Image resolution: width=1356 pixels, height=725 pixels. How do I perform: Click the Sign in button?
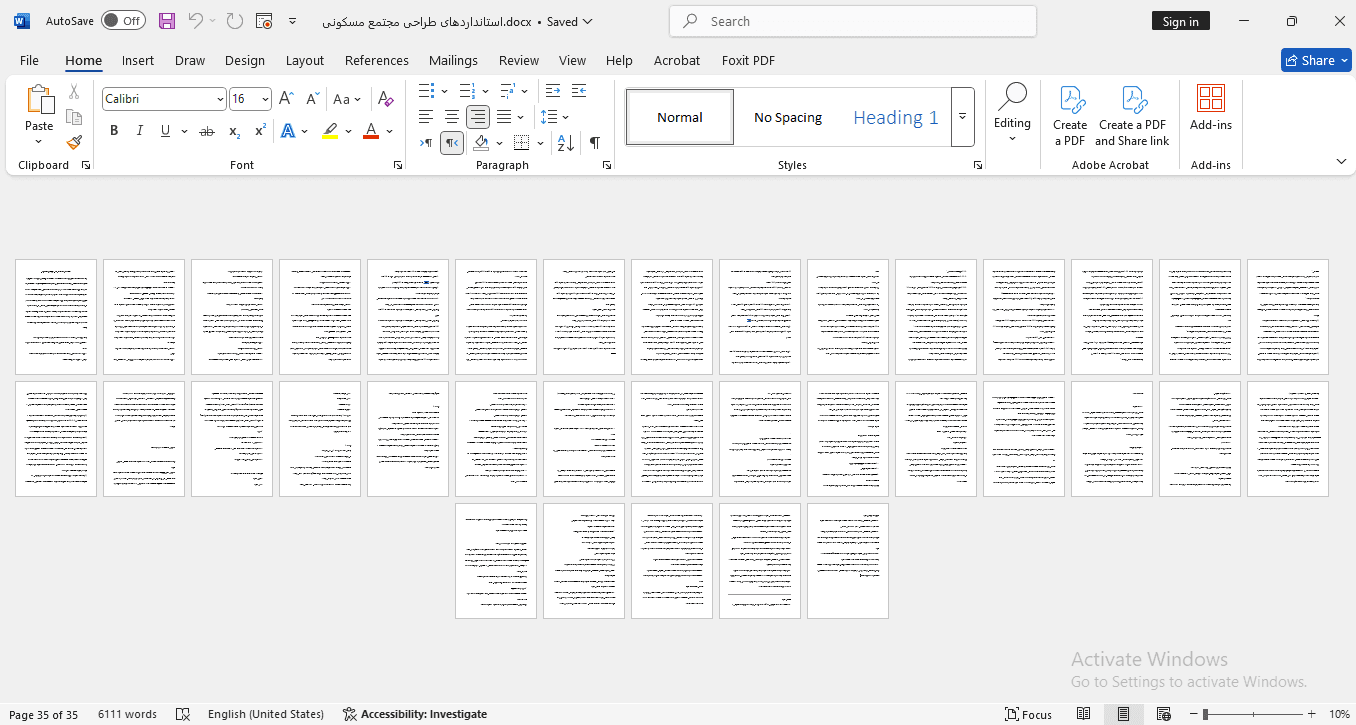click(x=1181, y=21)
